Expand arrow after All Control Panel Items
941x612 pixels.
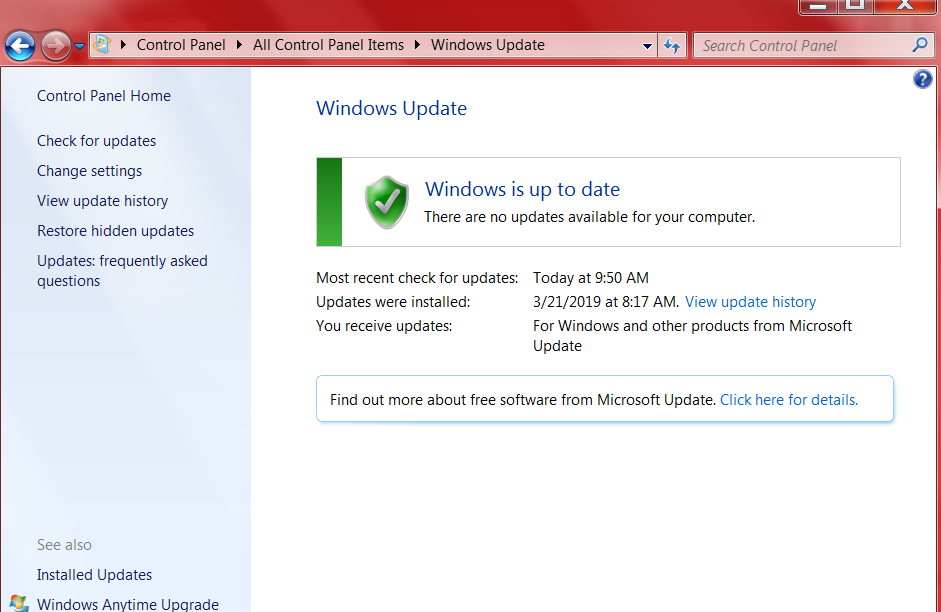418,44
